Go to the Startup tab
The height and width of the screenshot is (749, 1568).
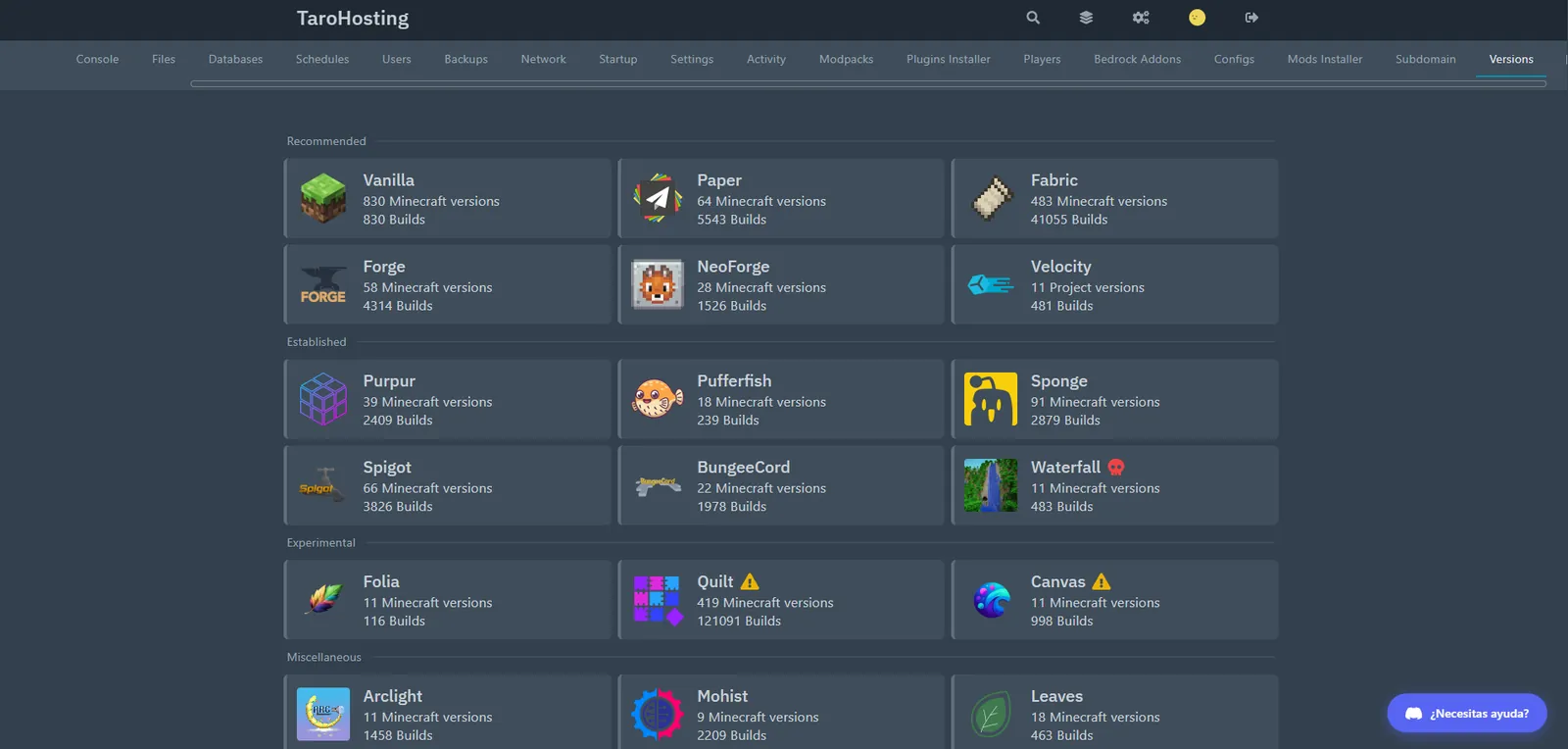[x=617, y=59]
